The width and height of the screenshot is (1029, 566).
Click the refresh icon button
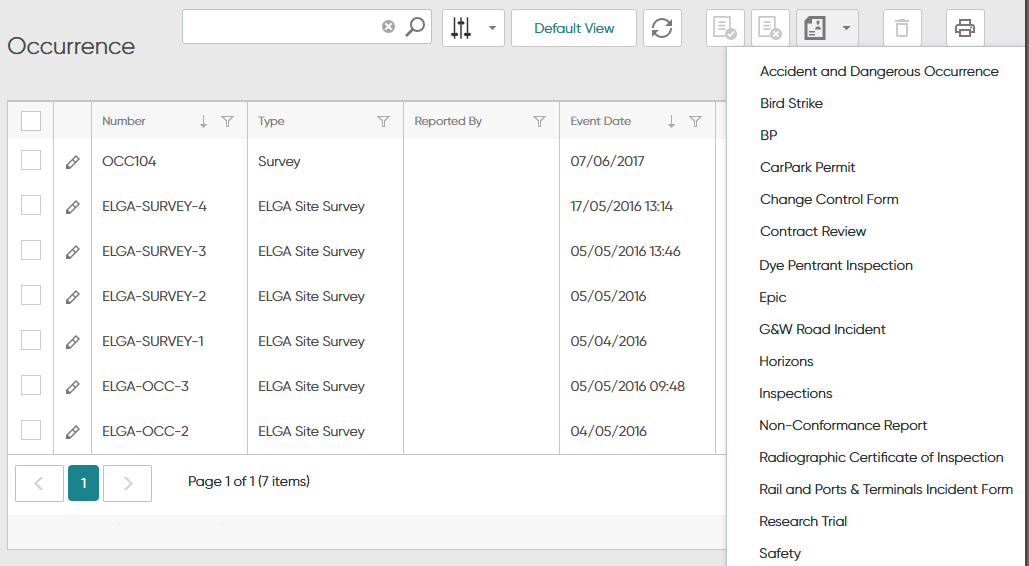point(662,28)
